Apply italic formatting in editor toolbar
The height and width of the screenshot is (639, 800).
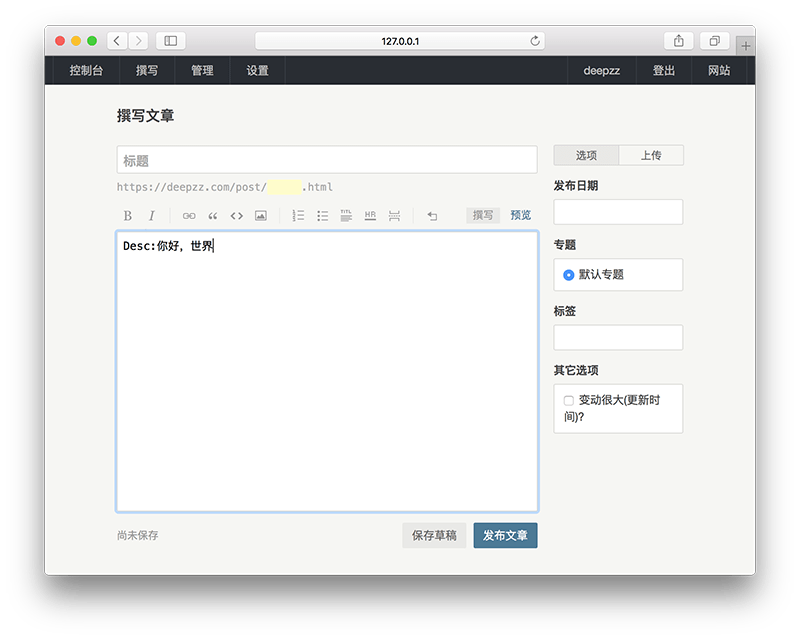tap(152, 215)
